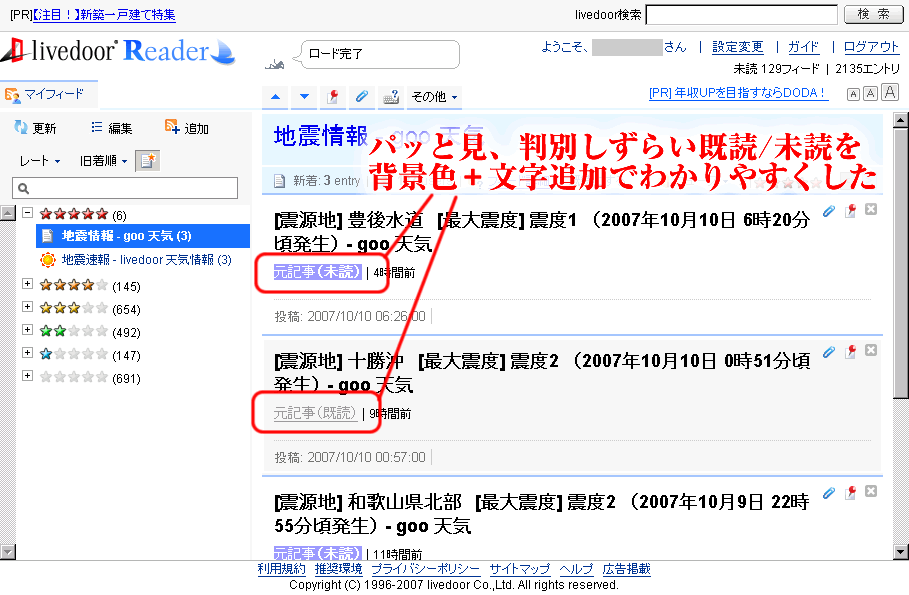Open 元記事(未読) link of 豊後水道 entry
This screenshot has width=909, height=595.
(x=318, y=271)
